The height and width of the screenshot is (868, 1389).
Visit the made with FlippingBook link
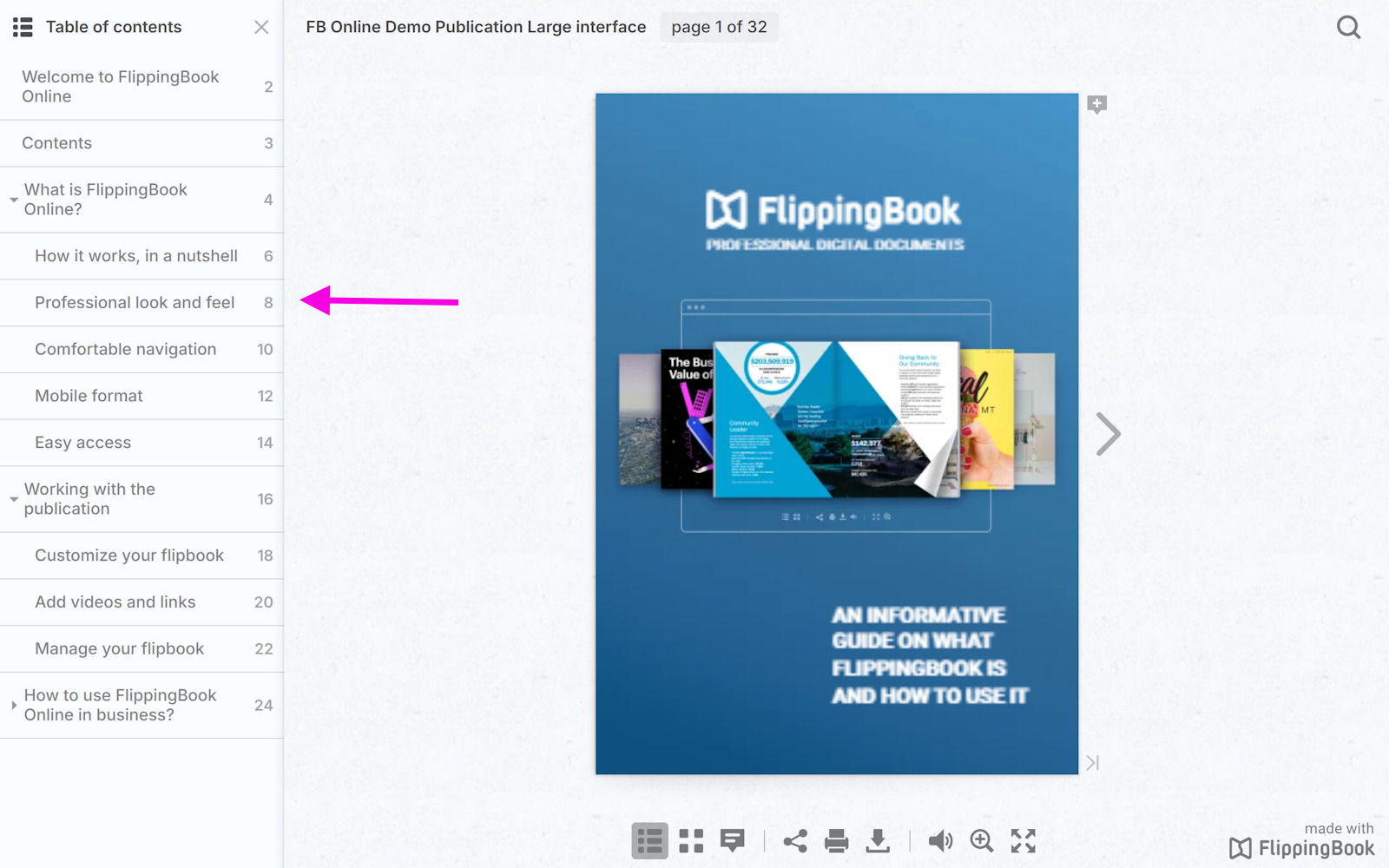(x=1301, y=840)
